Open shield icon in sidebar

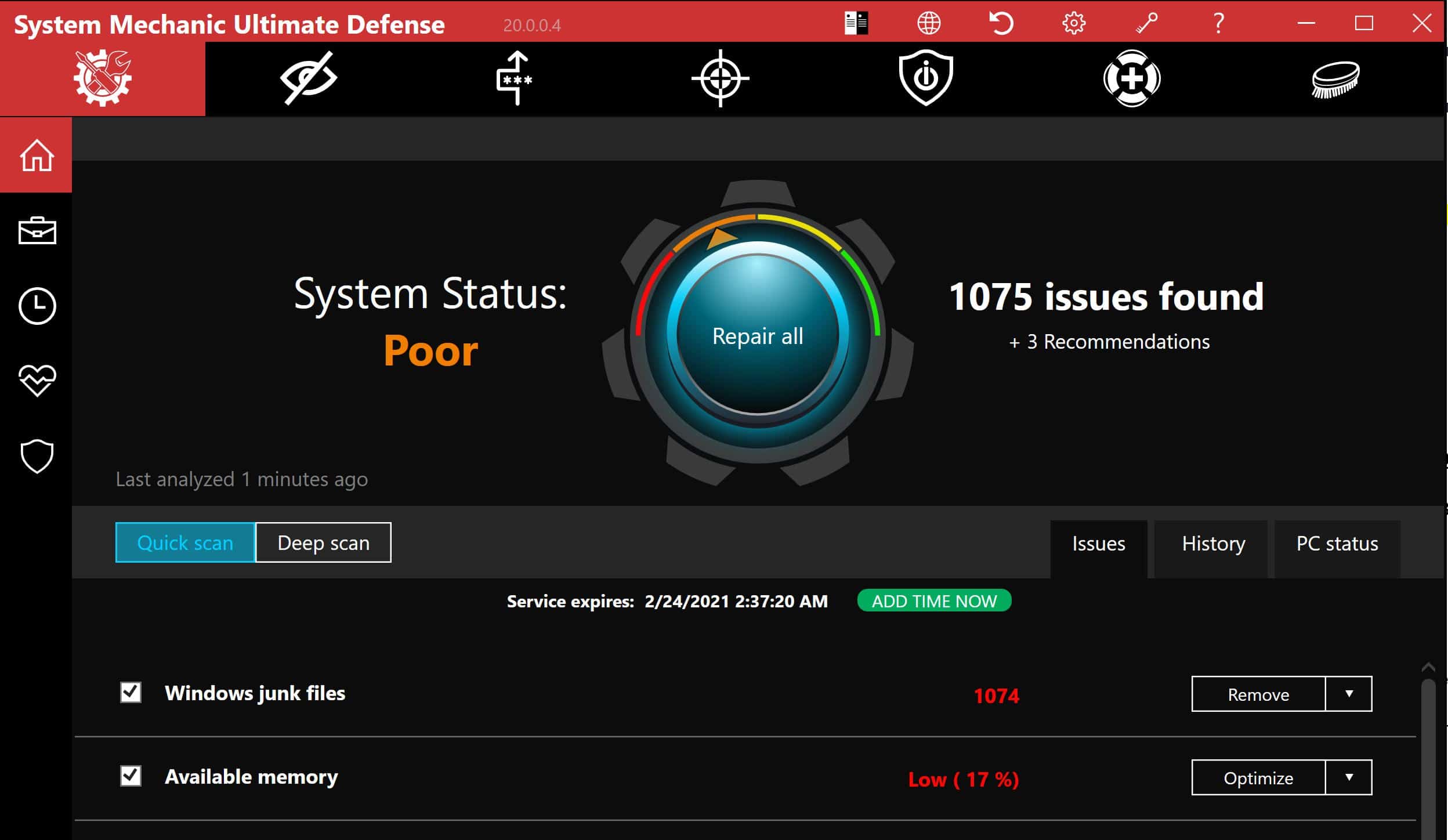[x=37, y=457]
